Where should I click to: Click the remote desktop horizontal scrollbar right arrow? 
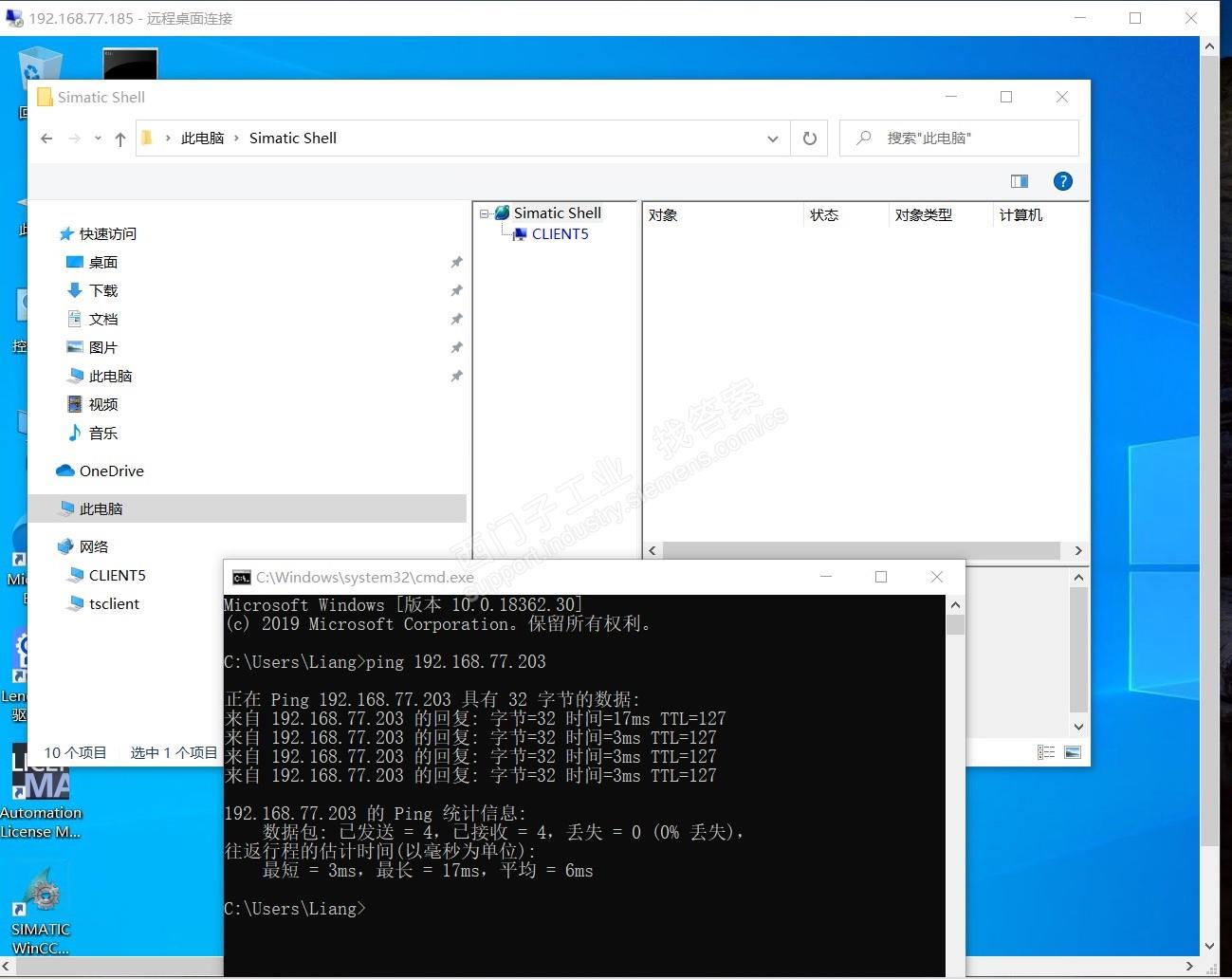pyautogui.click(x=1189, y=967)
